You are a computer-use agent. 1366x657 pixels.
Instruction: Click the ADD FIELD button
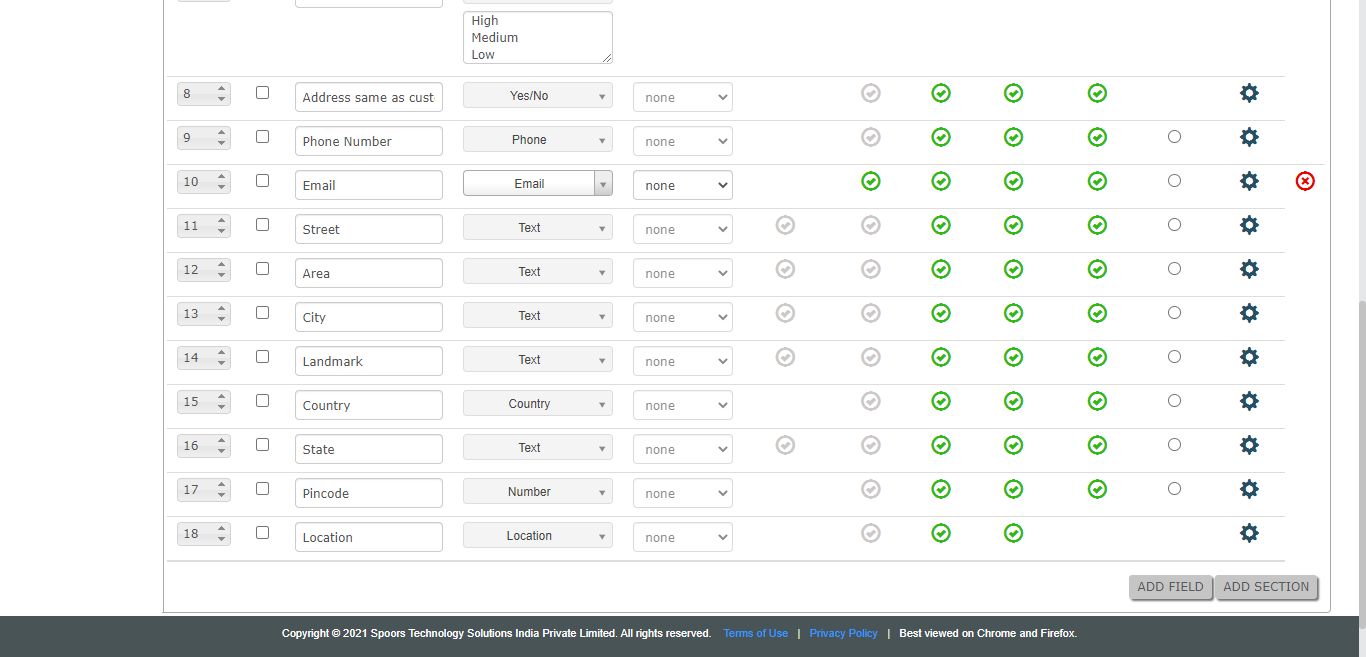tap(1170, 587)
